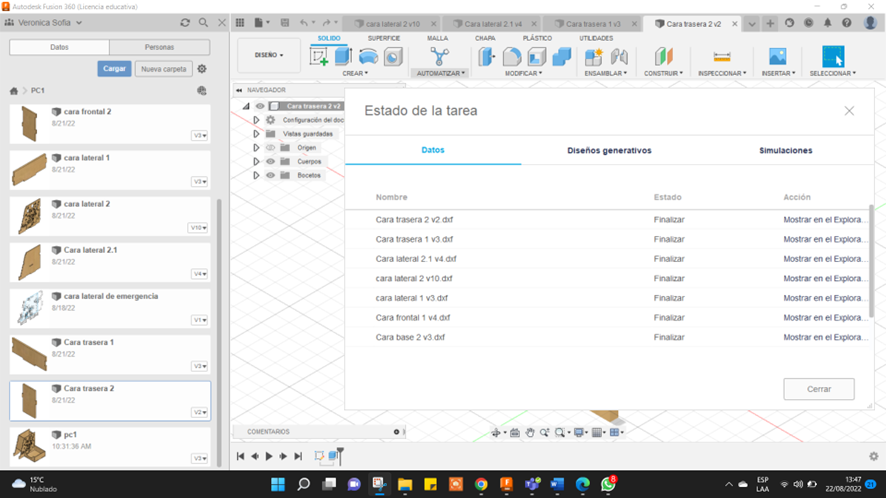886x498 pixels.
Task: Open pc1 design thumbnail
Action: 29,445
